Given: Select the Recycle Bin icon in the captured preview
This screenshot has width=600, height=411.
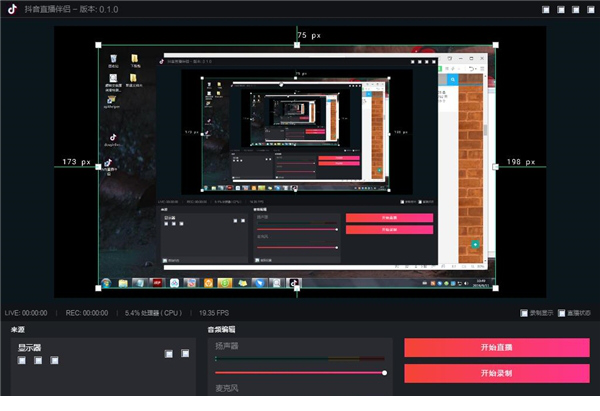Looking at the screenshot, I should (113, 59).
